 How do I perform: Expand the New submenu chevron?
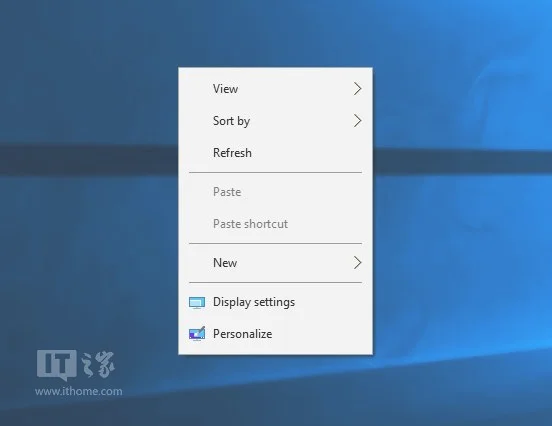tap(358, 263)
